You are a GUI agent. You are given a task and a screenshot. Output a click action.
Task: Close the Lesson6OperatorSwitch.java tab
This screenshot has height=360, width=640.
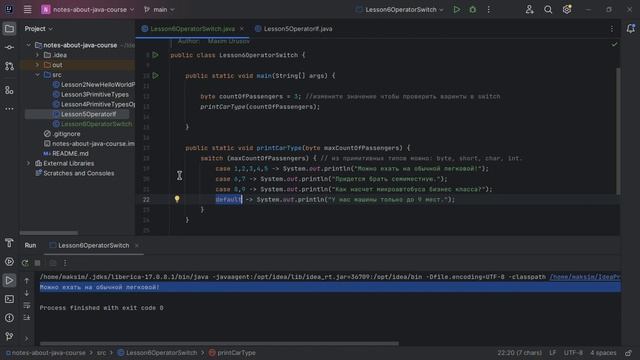click(242, 29)
